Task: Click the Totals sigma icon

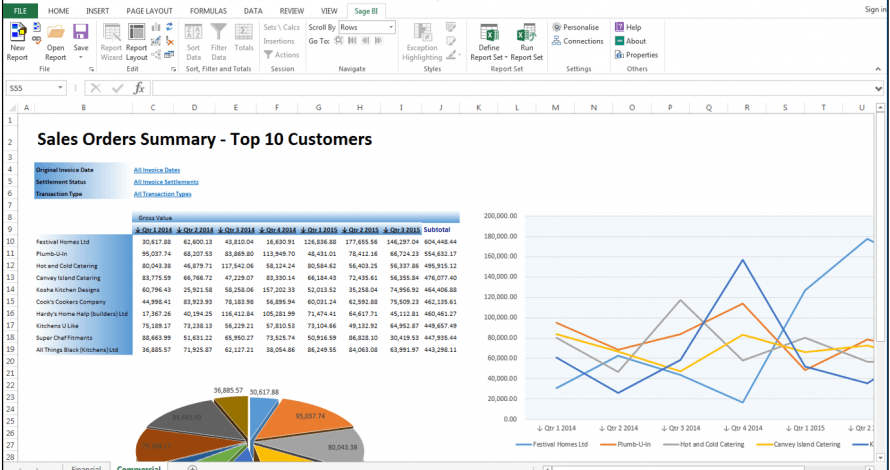Action: 244,32
